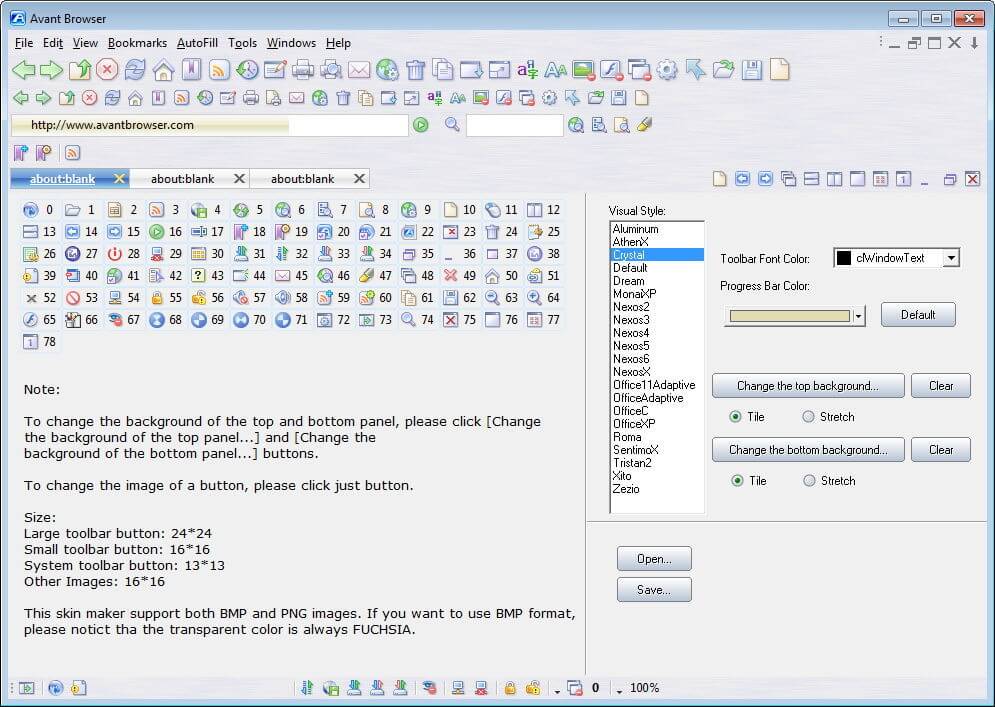Image resolution: width=995 pixels, height=707 pixels.
Task: Click the large Home icon in the top toolbar
Action: (163, 70)
